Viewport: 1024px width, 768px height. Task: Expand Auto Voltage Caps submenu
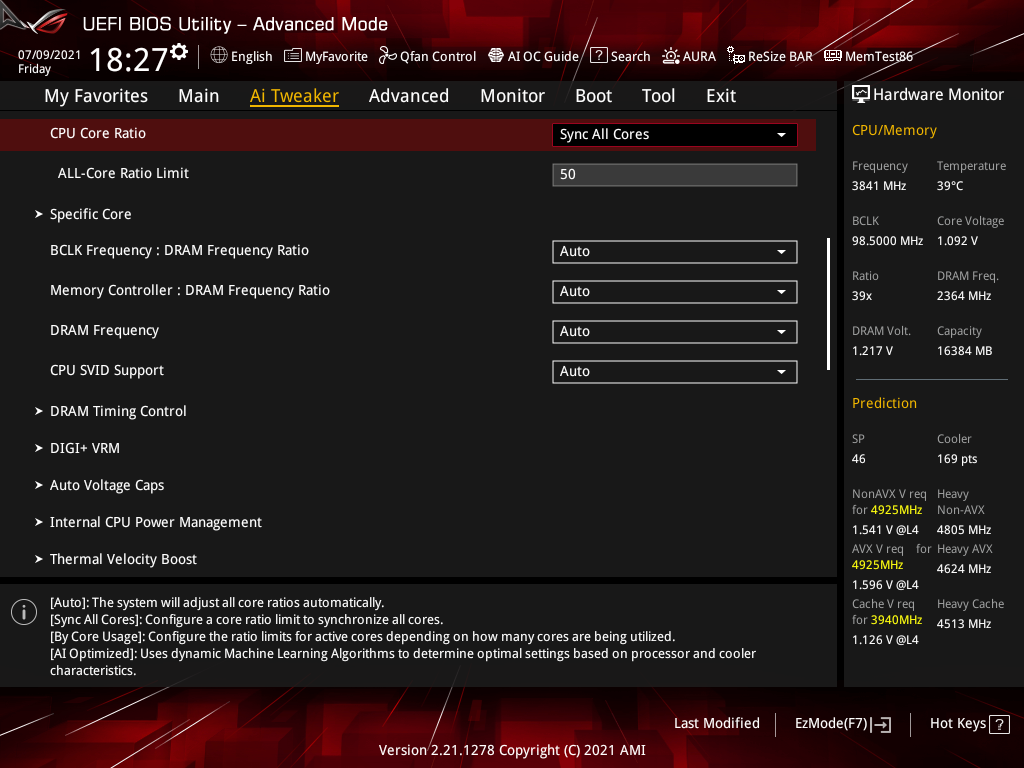click(x=106, y=485)
